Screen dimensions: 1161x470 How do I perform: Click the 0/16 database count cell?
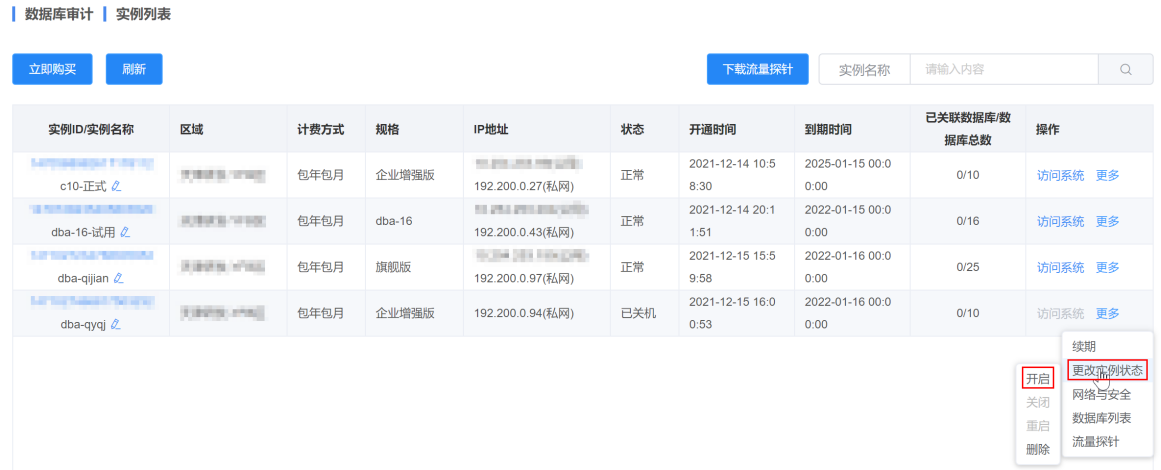(x=968, y=221)
